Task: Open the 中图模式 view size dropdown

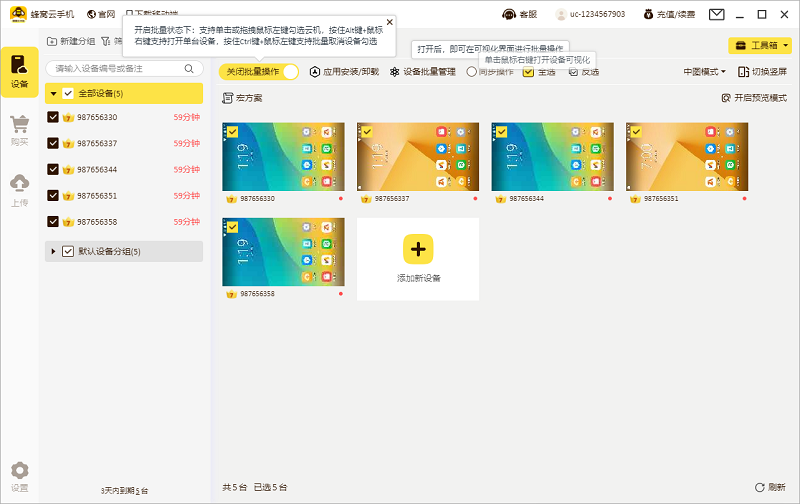Action: pyautogui.click(x=705, y=72)
